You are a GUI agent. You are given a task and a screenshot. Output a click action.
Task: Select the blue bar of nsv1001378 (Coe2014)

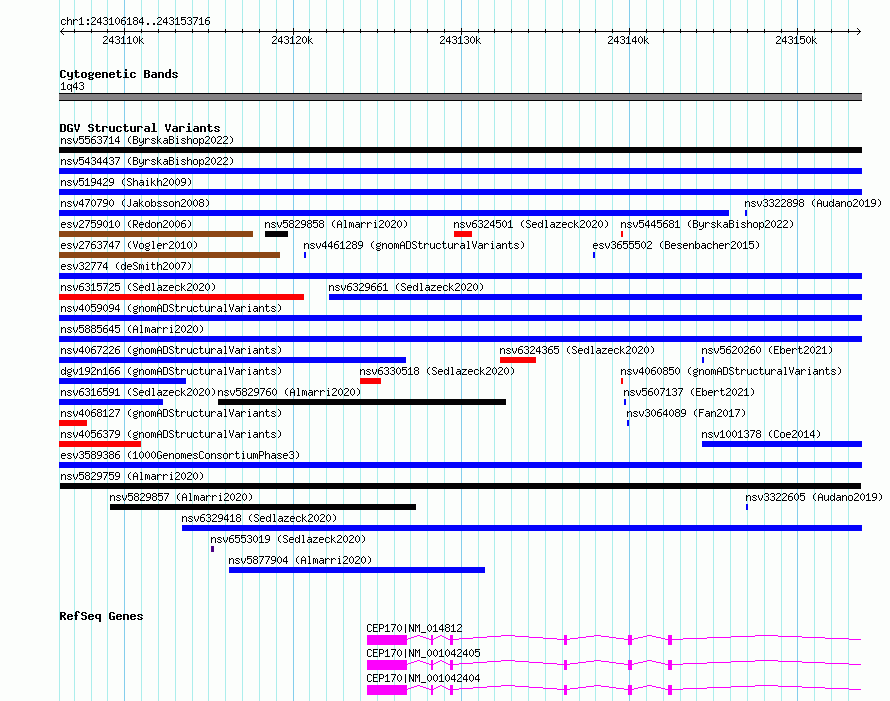[x=782, y=444]
